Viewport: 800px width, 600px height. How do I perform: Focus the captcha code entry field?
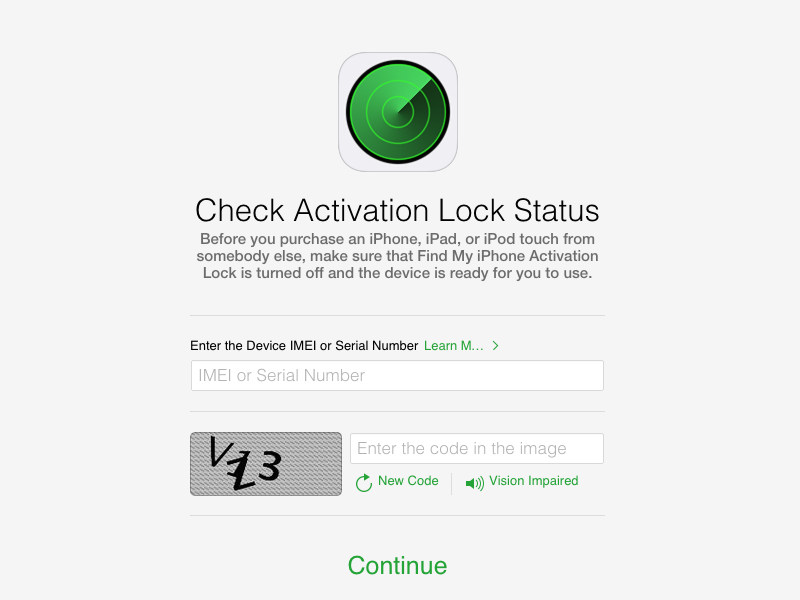[x=477, y=448]
